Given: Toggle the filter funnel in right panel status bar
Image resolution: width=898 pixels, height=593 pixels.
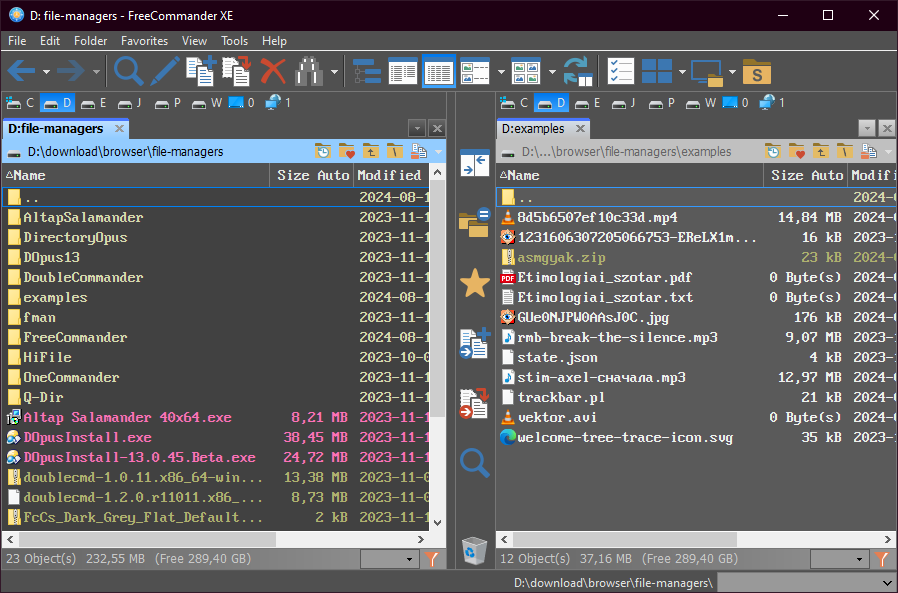Looking at the screenshot, I should [883, 559].
